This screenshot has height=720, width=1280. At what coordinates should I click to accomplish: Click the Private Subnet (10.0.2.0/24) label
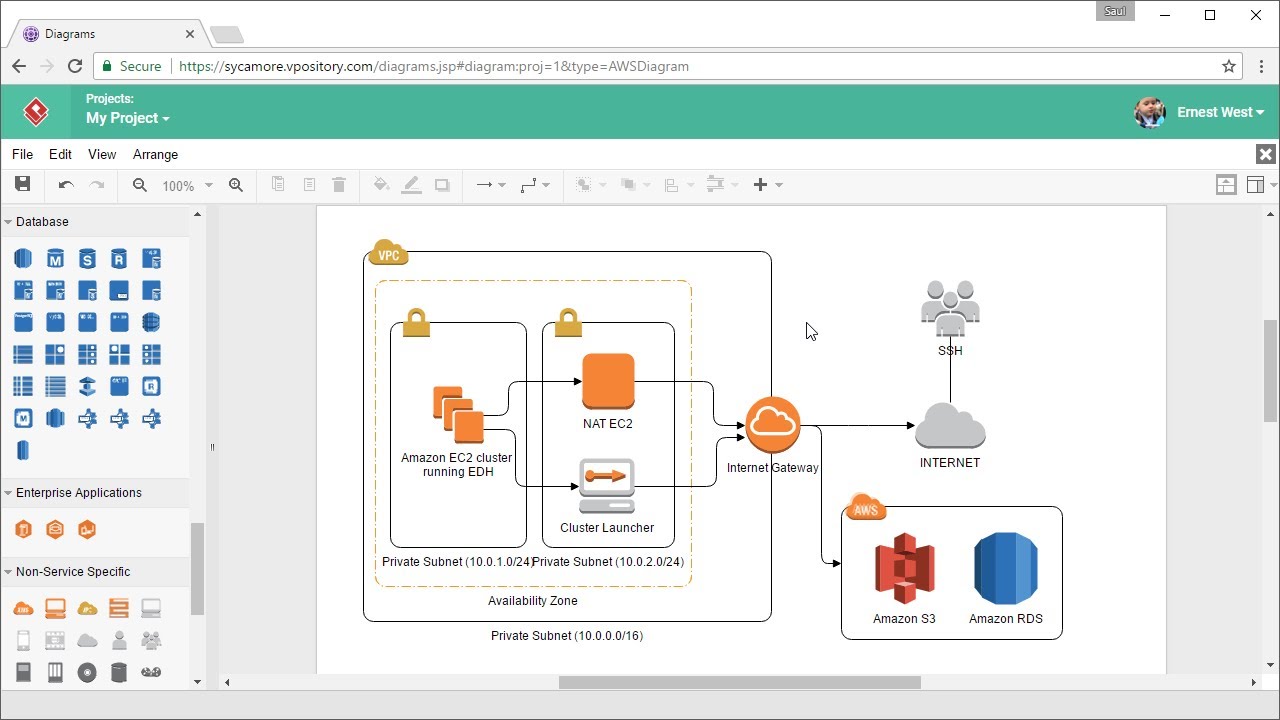609,562
